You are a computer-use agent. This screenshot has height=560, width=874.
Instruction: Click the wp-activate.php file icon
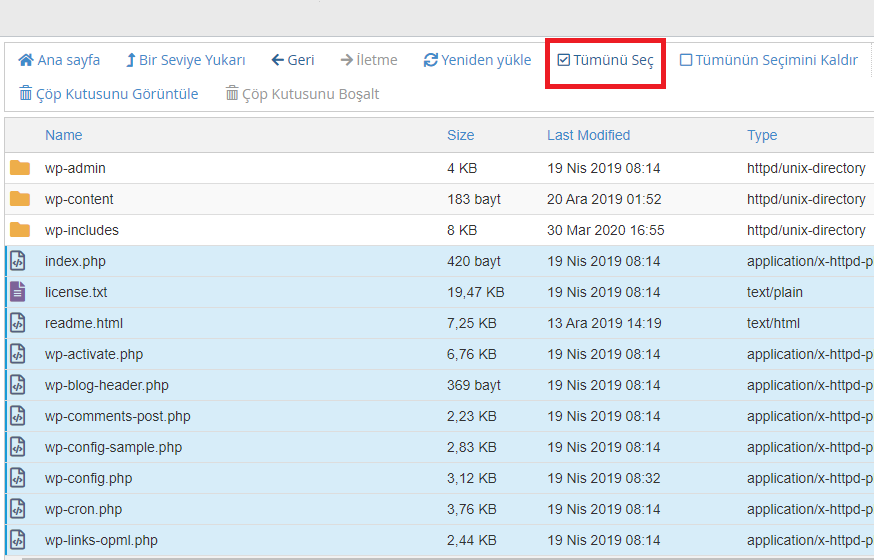18,354
